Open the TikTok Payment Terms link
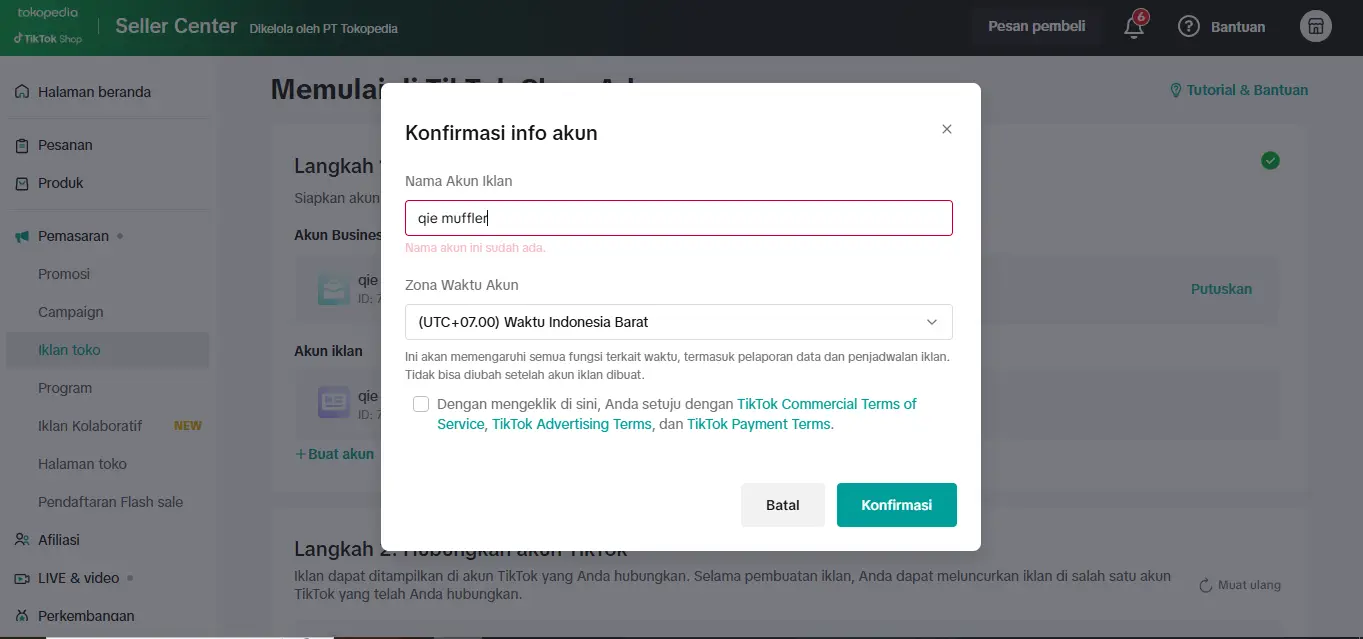The width and height of the screenshot is (1363, 639). tap(758, 424)
